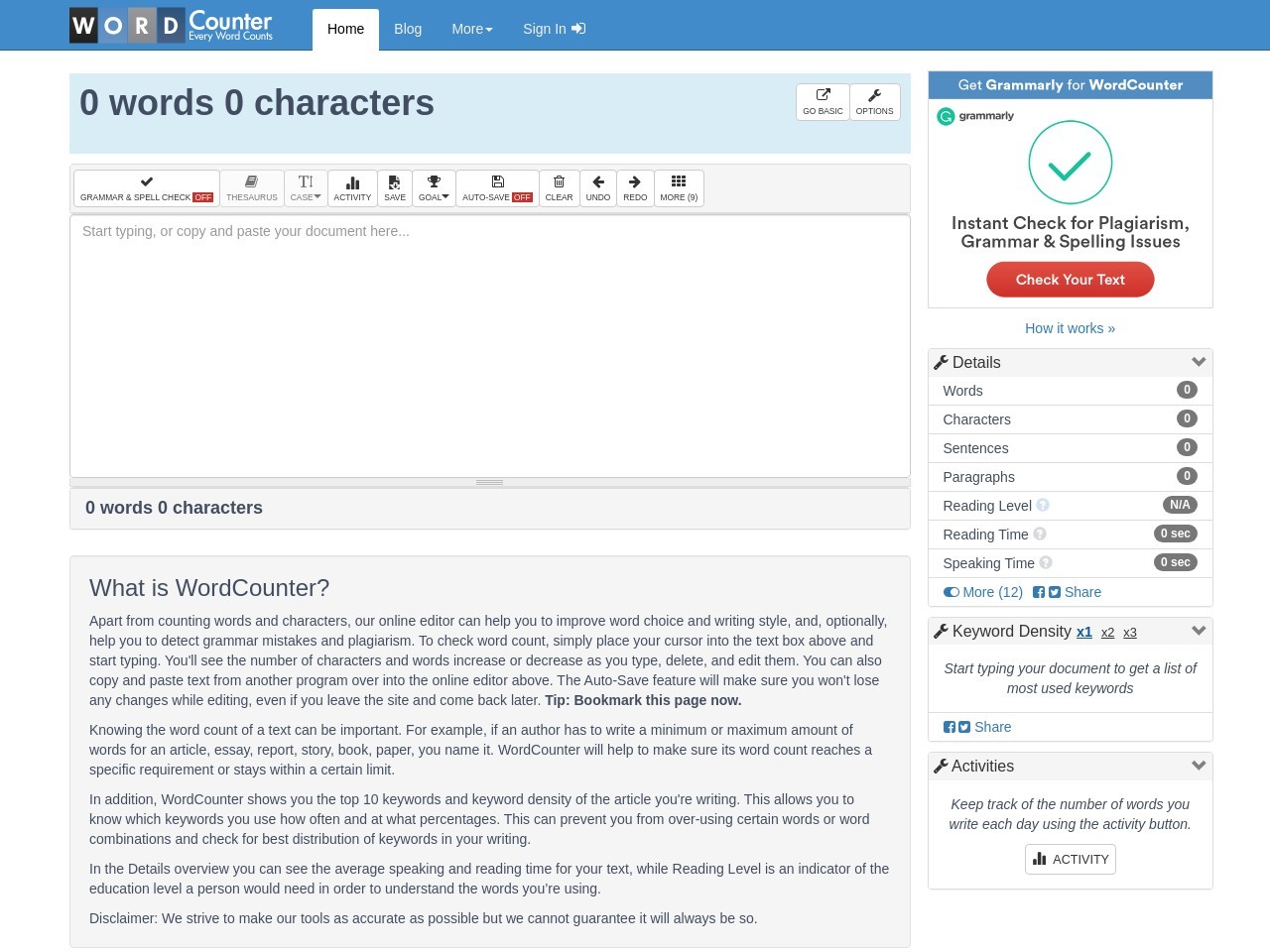Click 'Get Grammarly for WordCounter' banner
Screen dimensions: 1270x952
1070,85
